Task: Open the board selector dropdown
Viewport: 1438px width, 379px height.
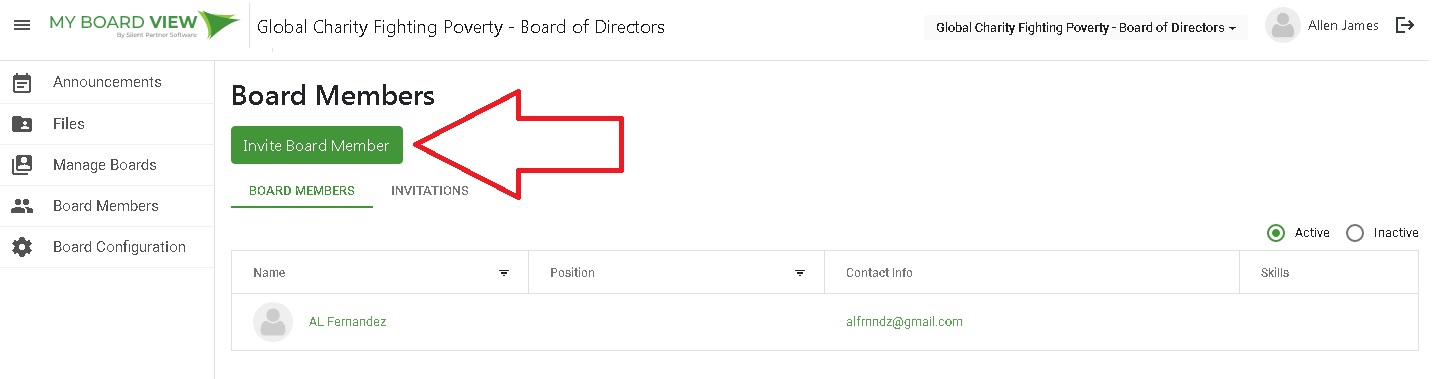Action: pos(1085,28)
